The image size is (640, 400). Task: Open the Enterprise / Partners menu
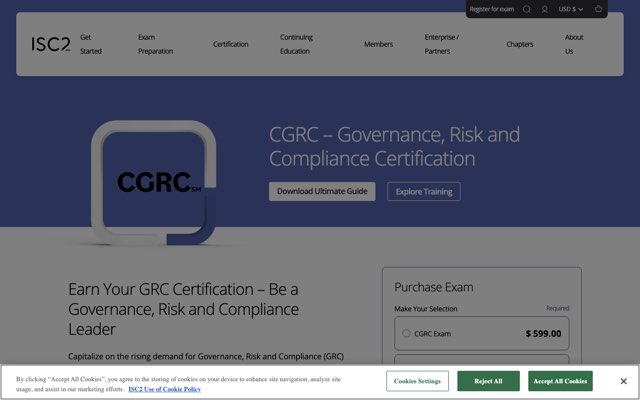click(x=442, y=44)
